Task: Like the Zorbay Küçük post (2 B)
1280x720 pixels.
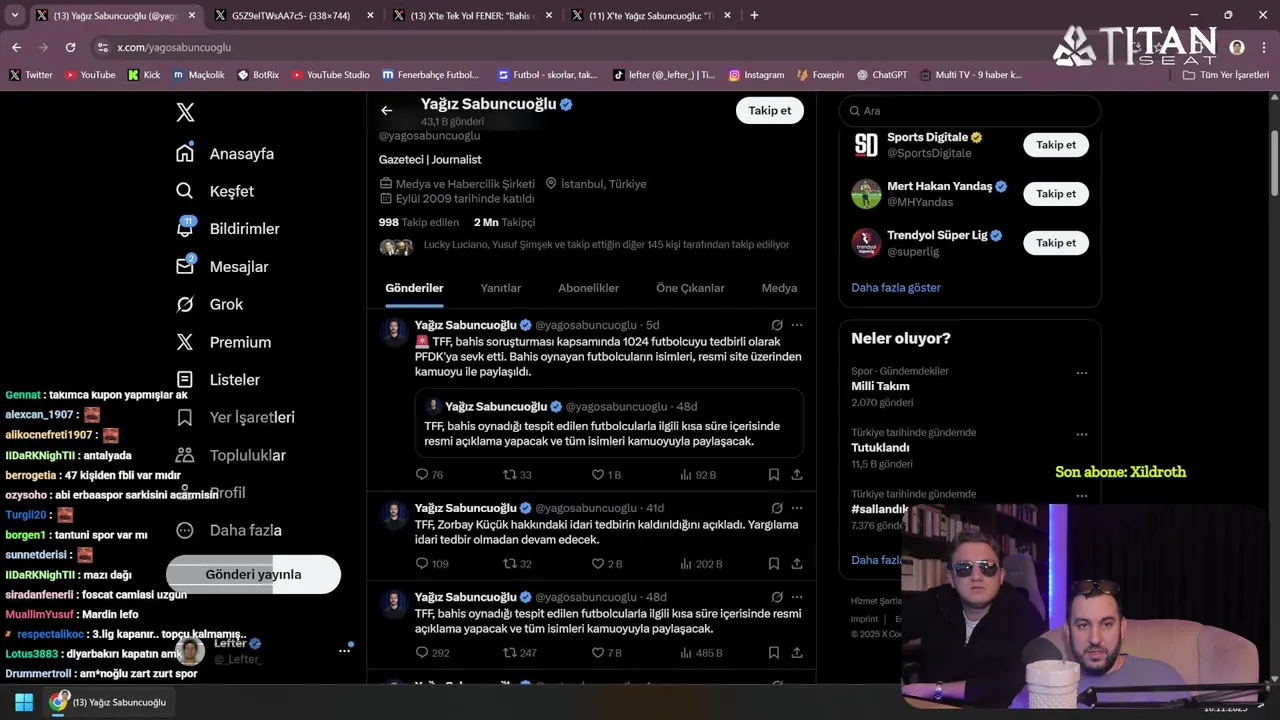Action: coord(606,564)
